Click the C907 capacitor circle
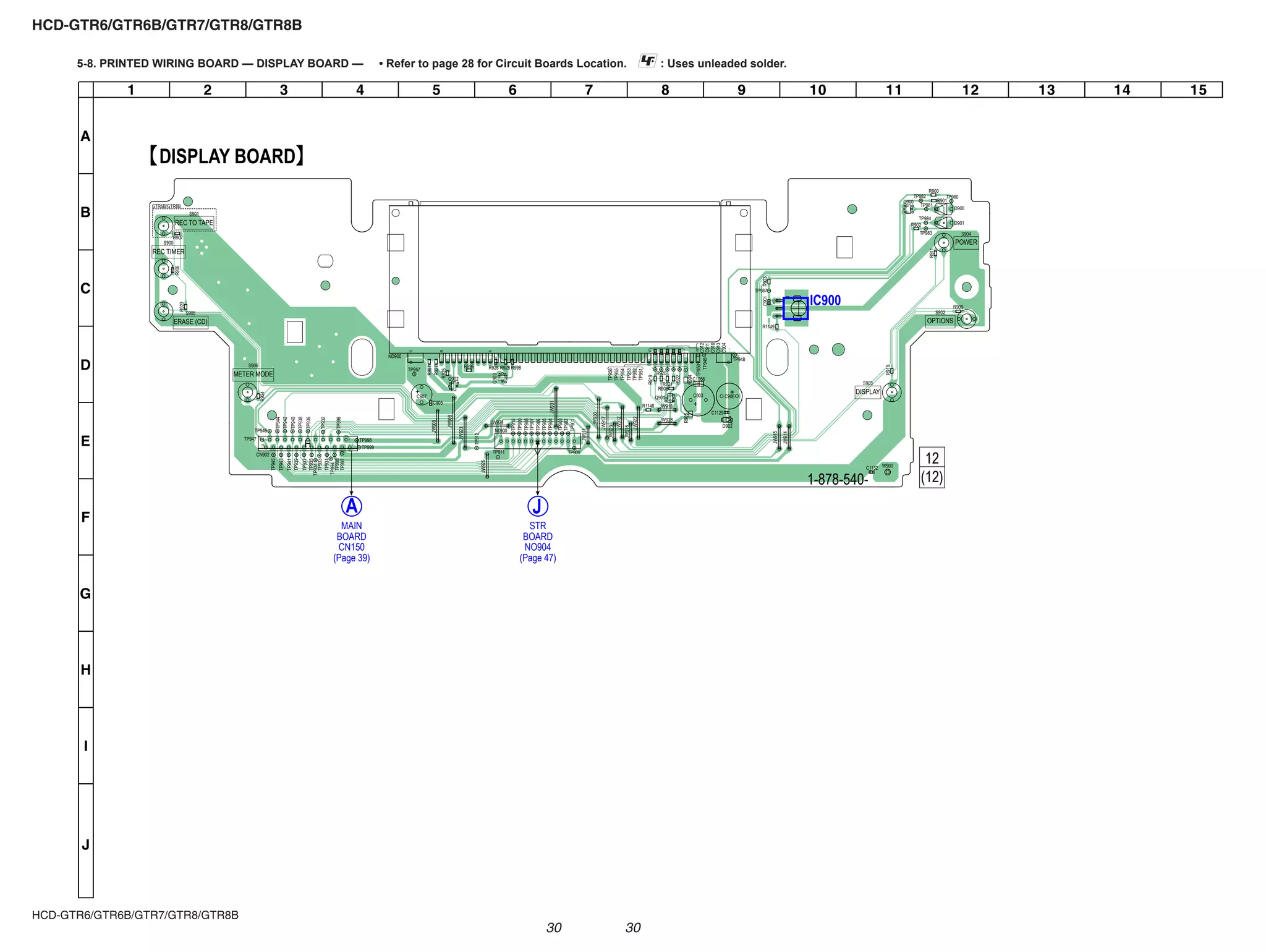The height and width of the screenshot is (952, 1266). [x=422, y=396]
